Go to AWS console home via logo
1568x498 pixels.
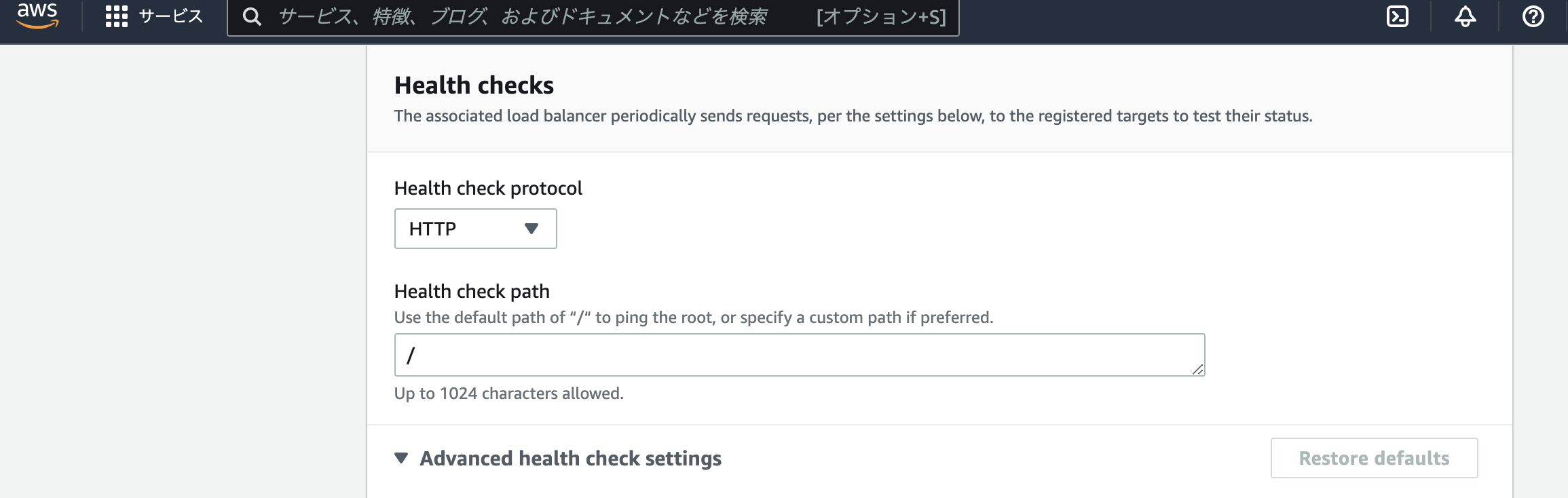(38, 15)
